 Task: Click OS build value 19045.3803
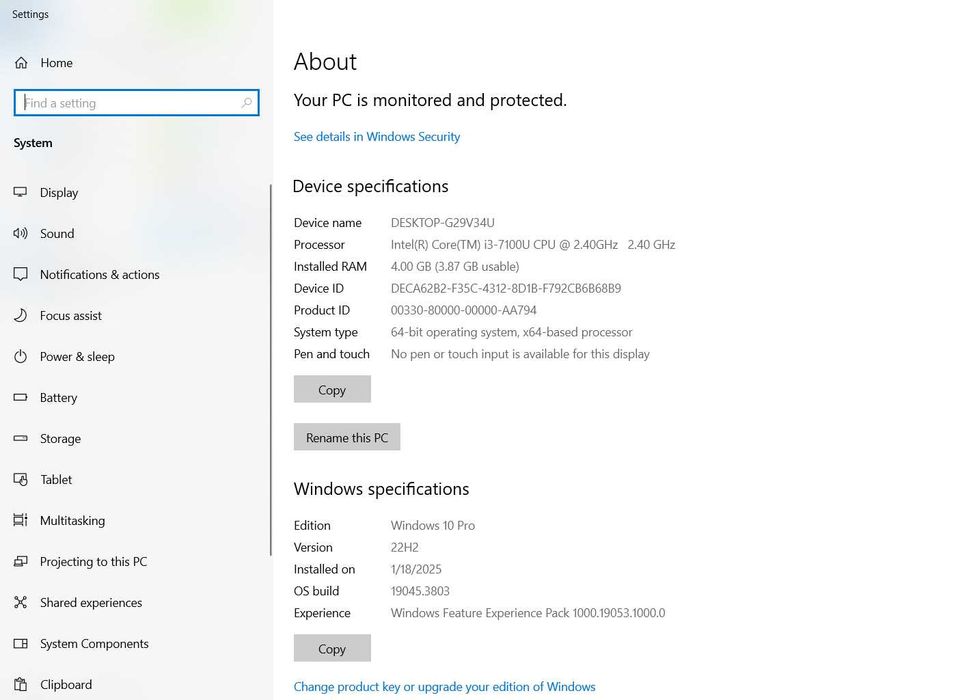(420, 591)
